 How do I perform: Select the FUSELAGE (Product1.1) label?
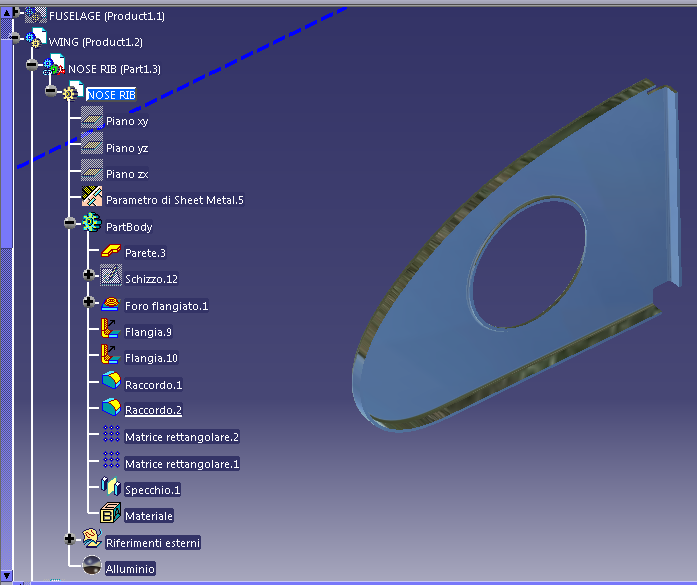[107, 16]
